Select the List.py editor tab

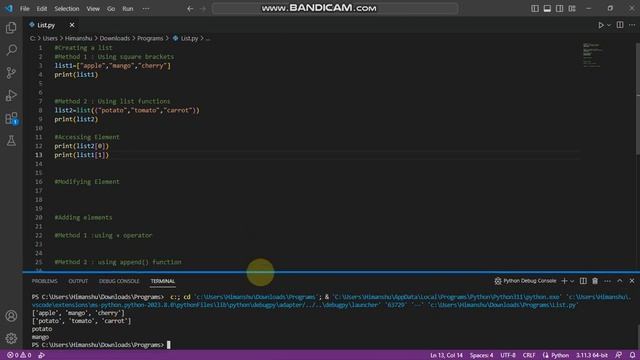[46, 25]
